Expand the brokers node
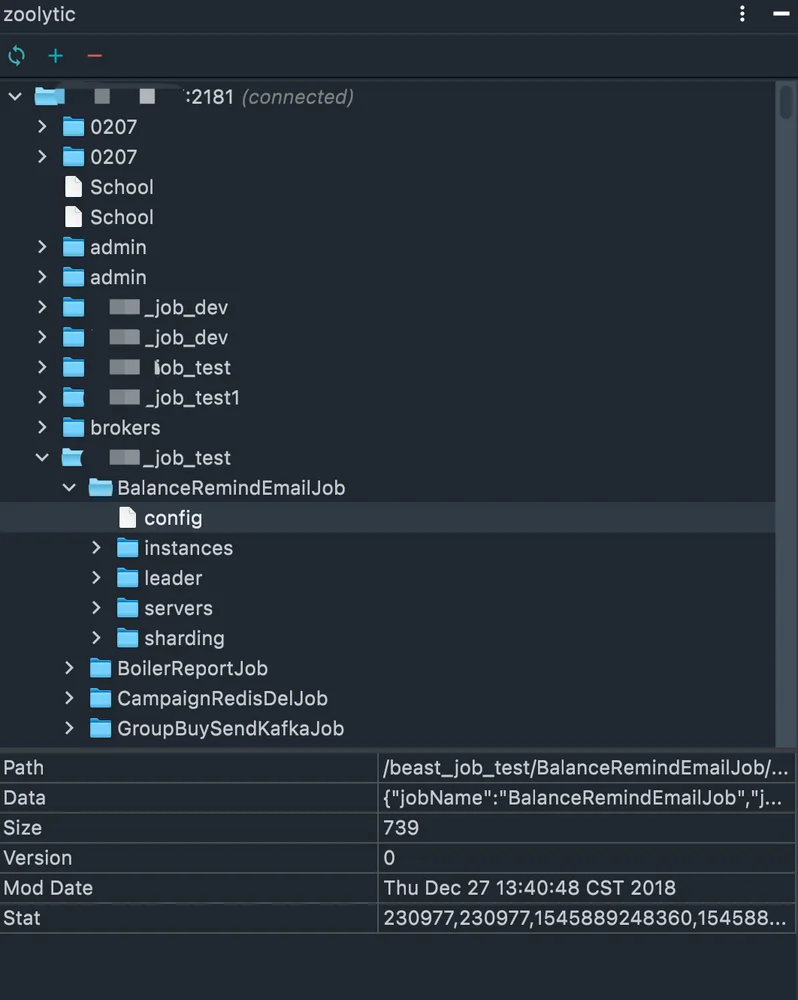This screenshot has width=798, height=1000. click(x=42, y=427)
